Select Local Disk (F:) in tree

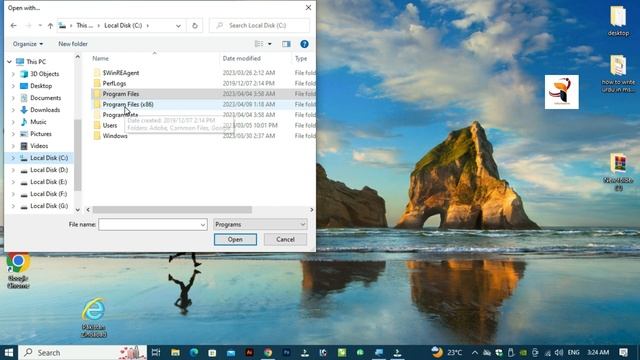(49, 194)
